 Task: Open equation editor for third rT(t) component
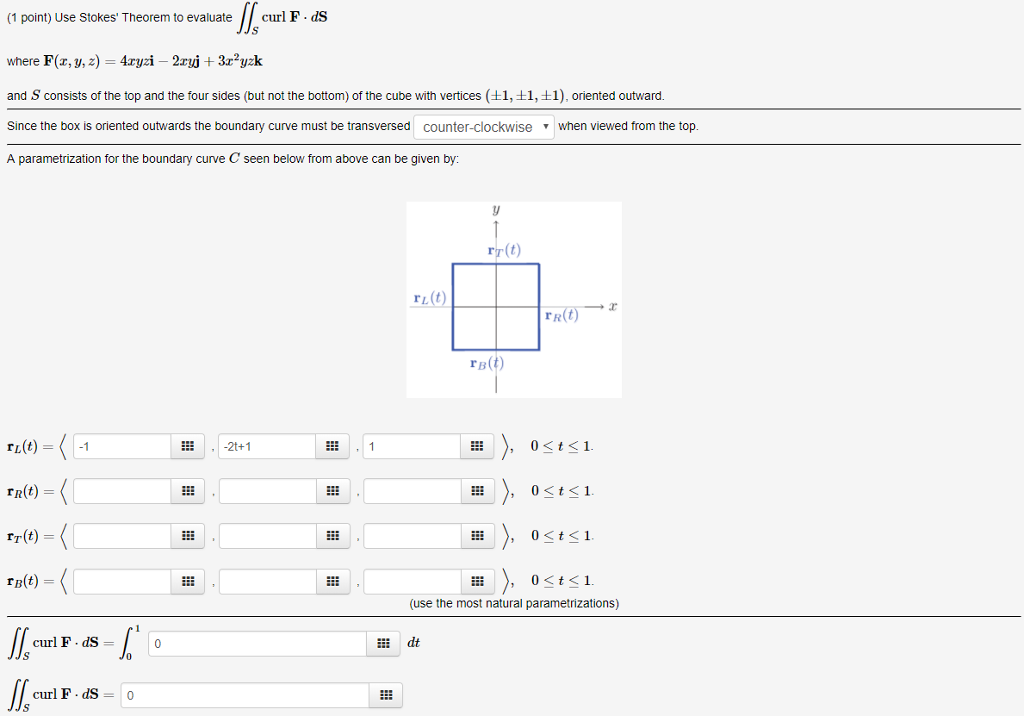(x=477, y=536)
